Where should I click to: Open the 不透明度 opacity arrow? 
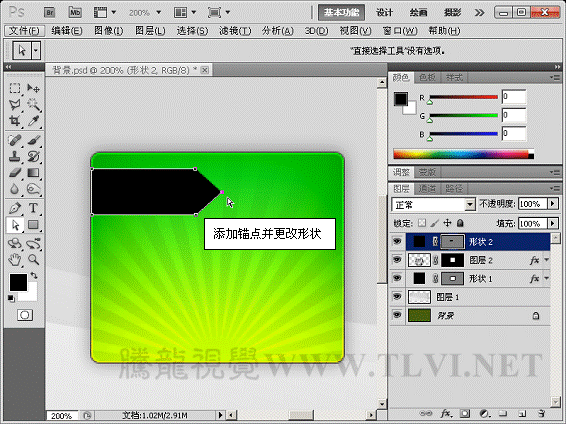coord(553,204)
